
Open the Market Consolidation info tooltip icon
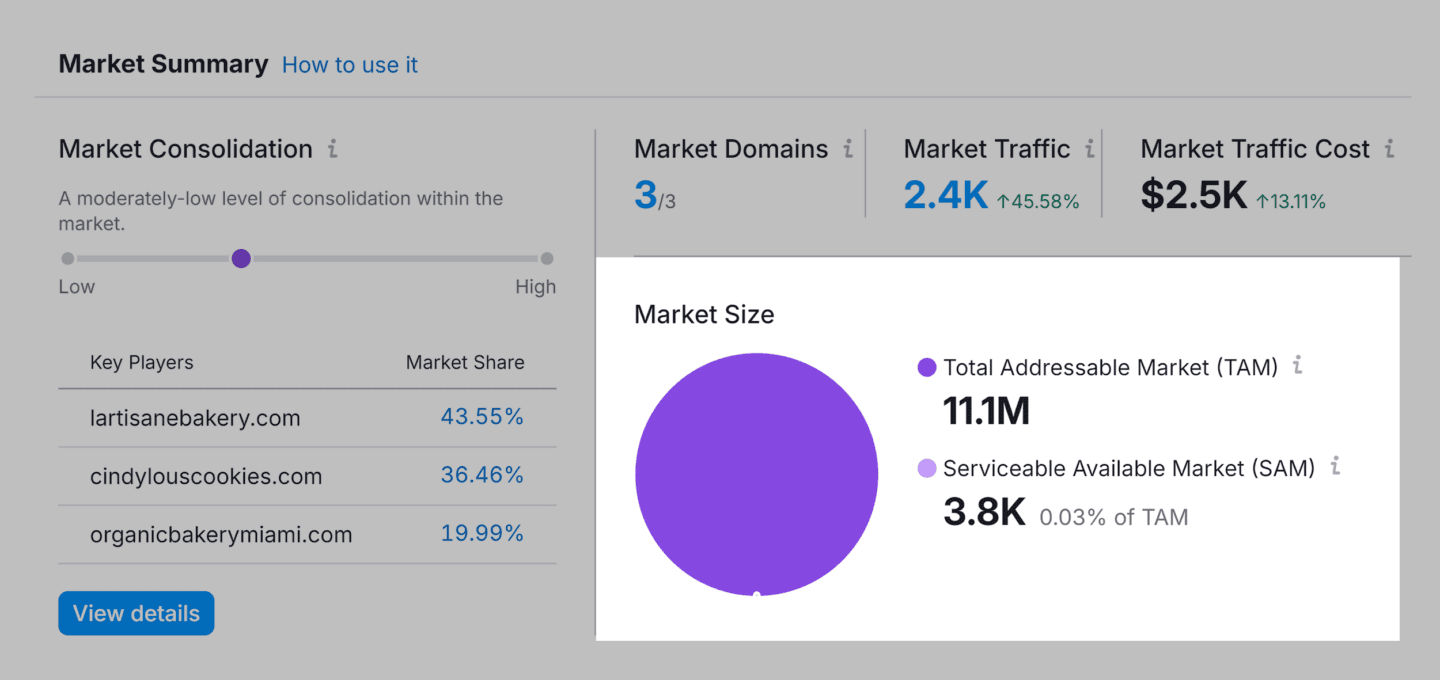331,147
